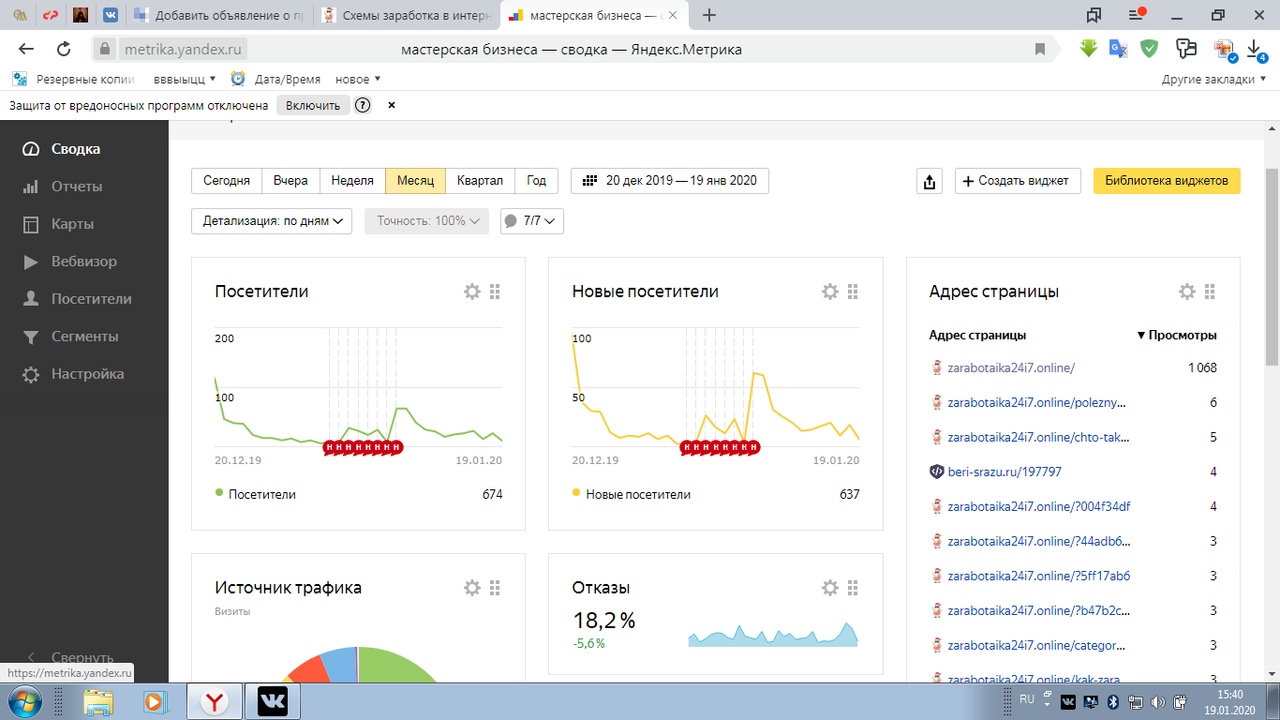Reload the page
Viewport: 1280px width, 720px height.
click(x=64, y=49)
